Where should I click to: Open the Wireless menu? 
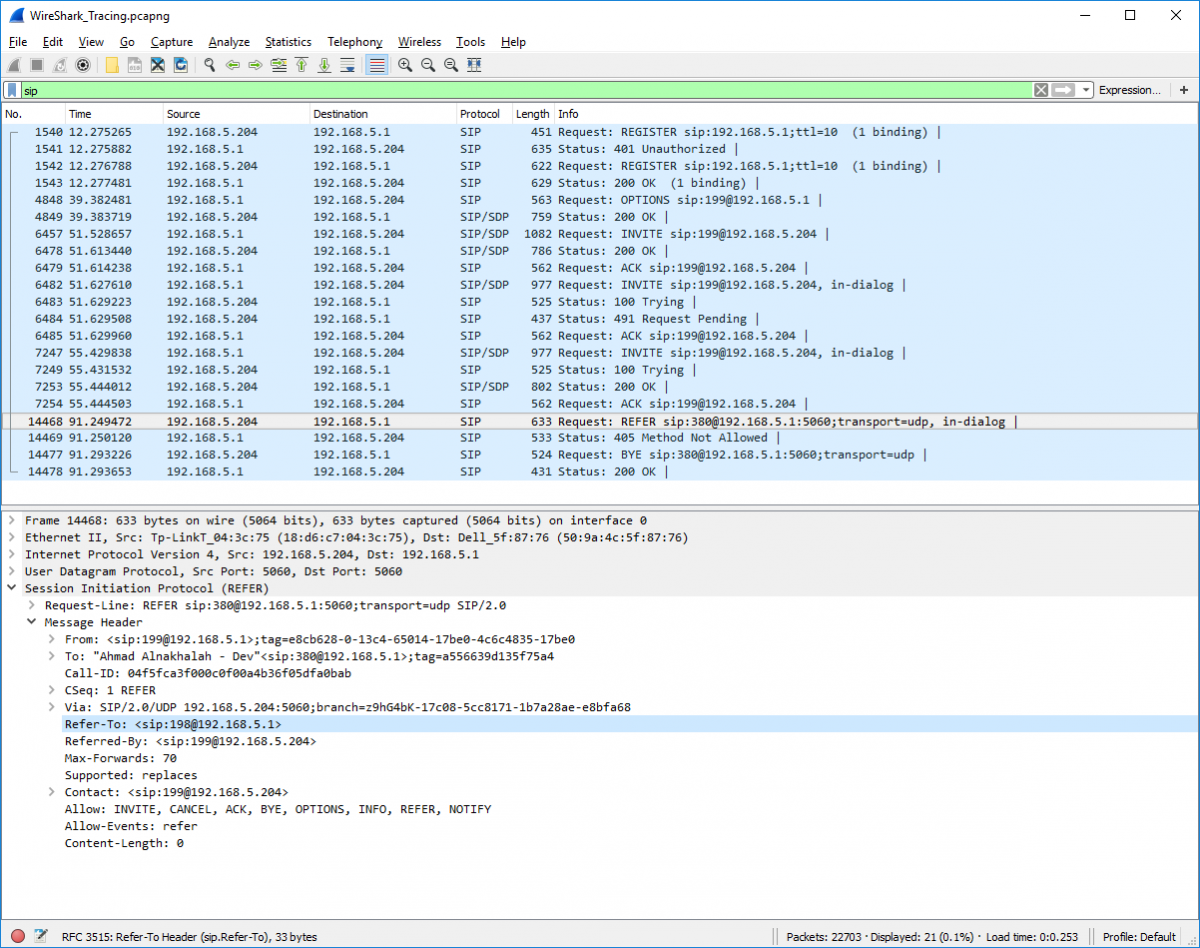(419, 42)
